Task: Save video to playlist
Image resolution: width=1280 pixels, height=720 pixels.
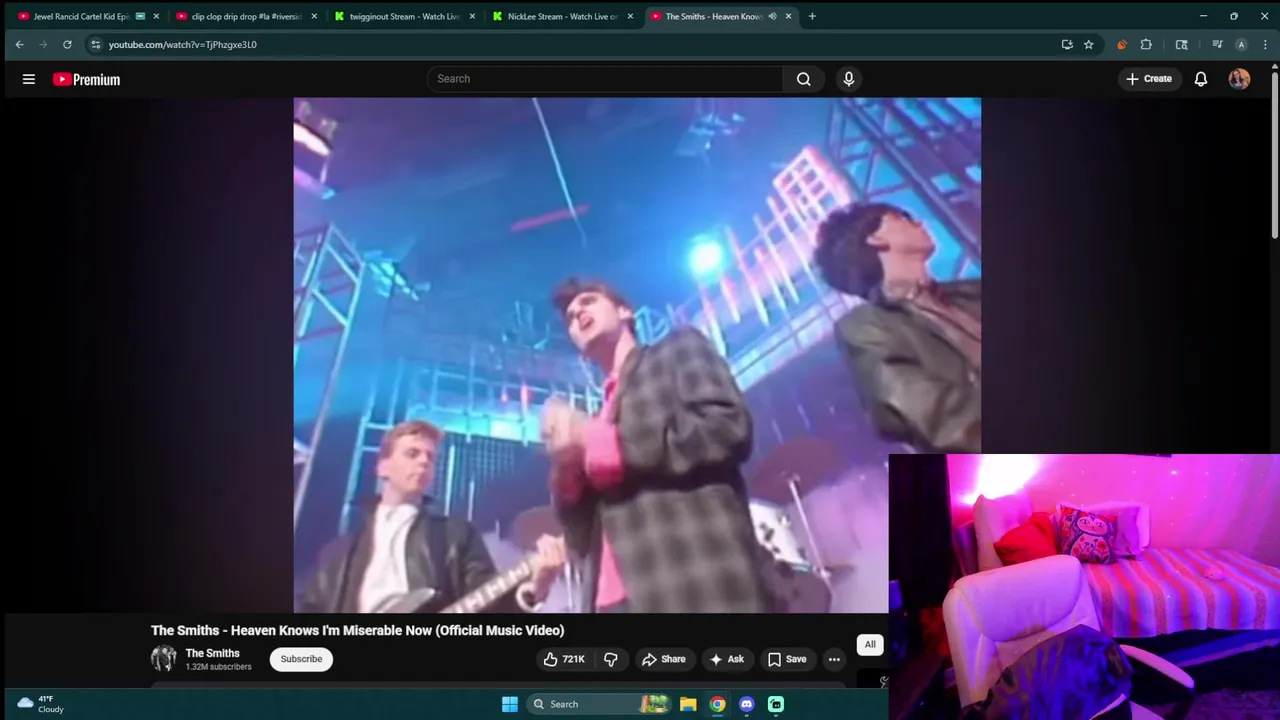Action: [787, 659]
